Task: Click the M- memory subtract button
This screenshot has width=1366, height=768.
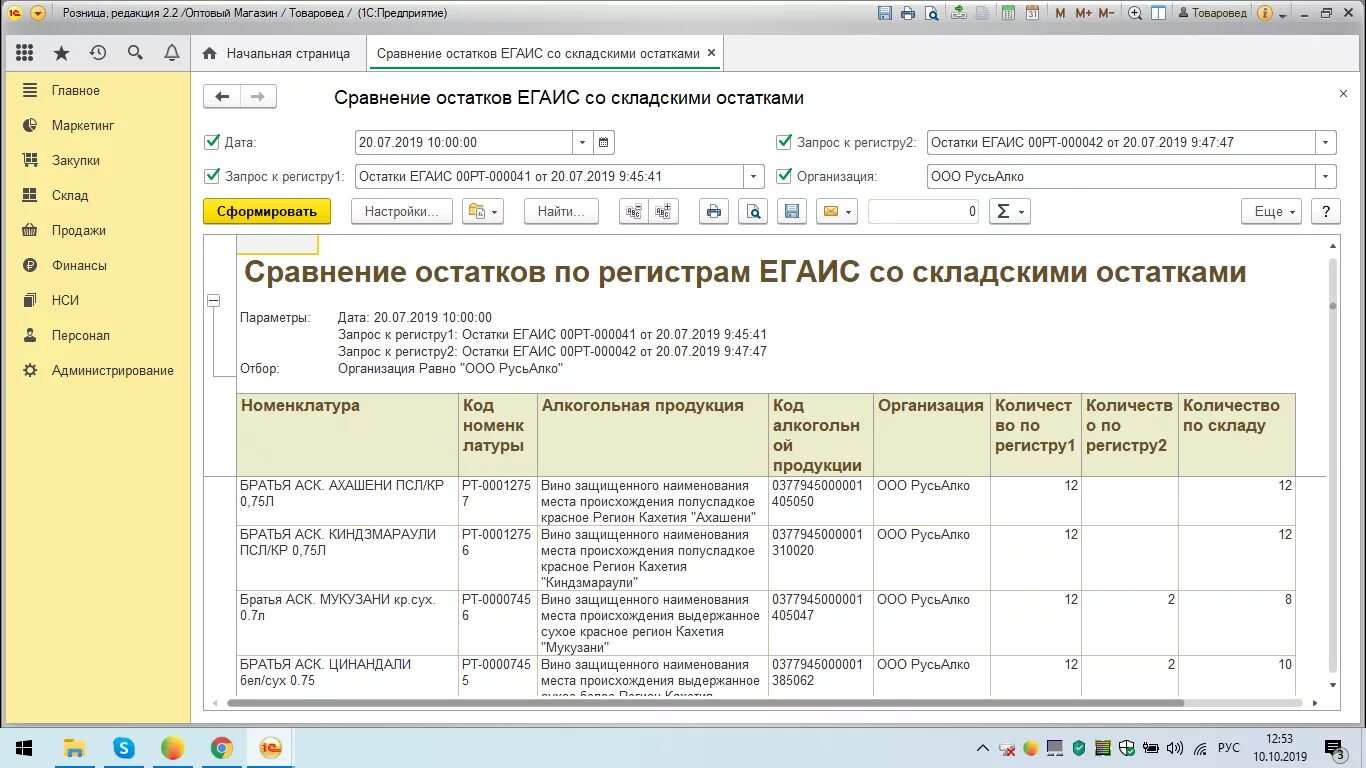Action: point(1107,13)
